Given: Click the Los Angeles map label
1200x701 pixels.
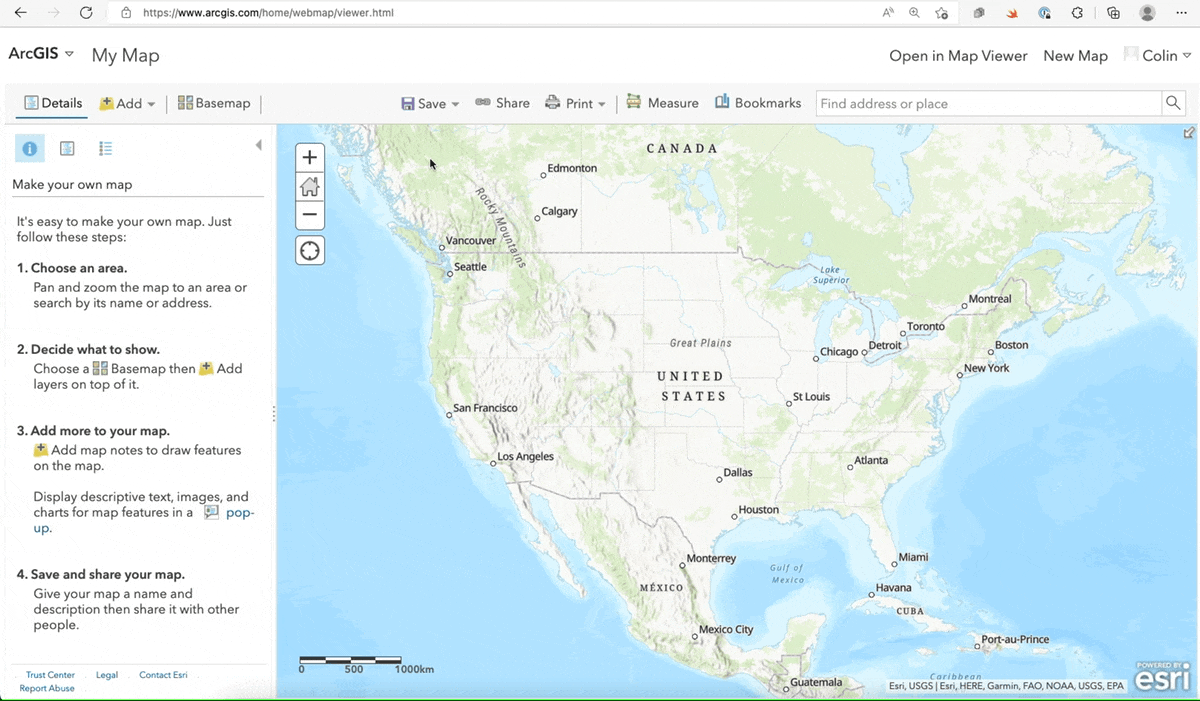Looking at the screenshot, I should point(525,456).
